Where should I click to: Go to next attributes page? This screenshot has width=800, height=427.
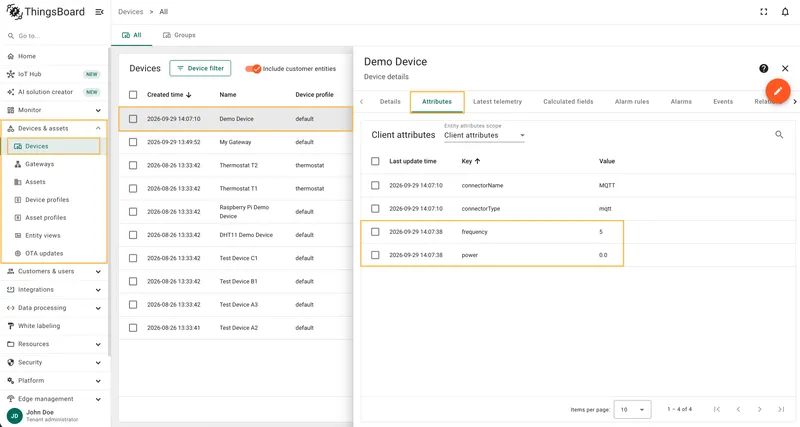pos(760,409)
